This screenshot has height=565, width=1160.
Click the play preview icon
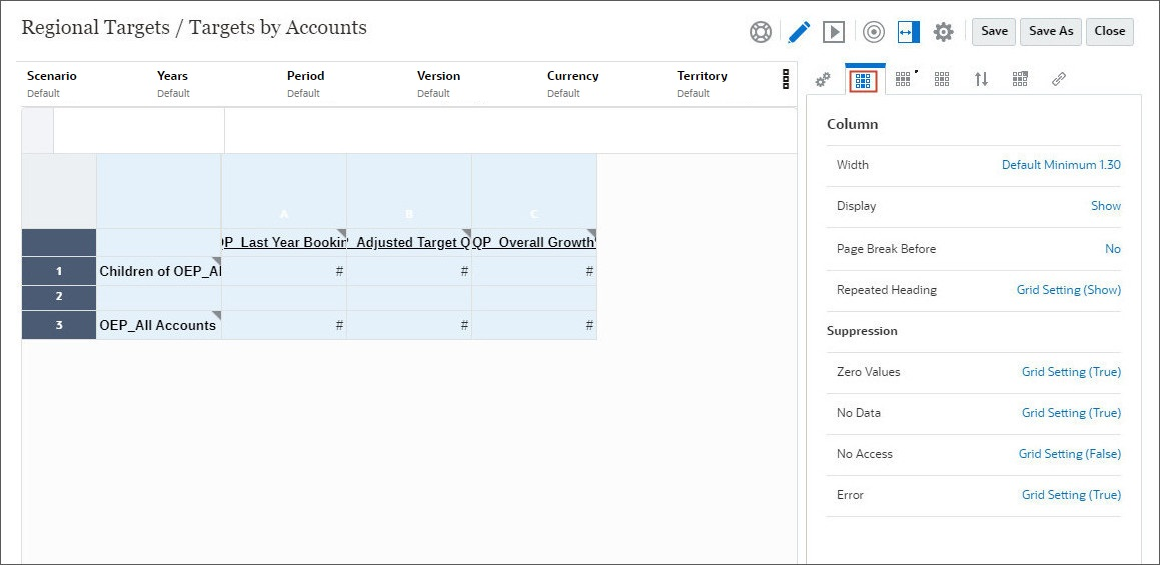(834, 32)
